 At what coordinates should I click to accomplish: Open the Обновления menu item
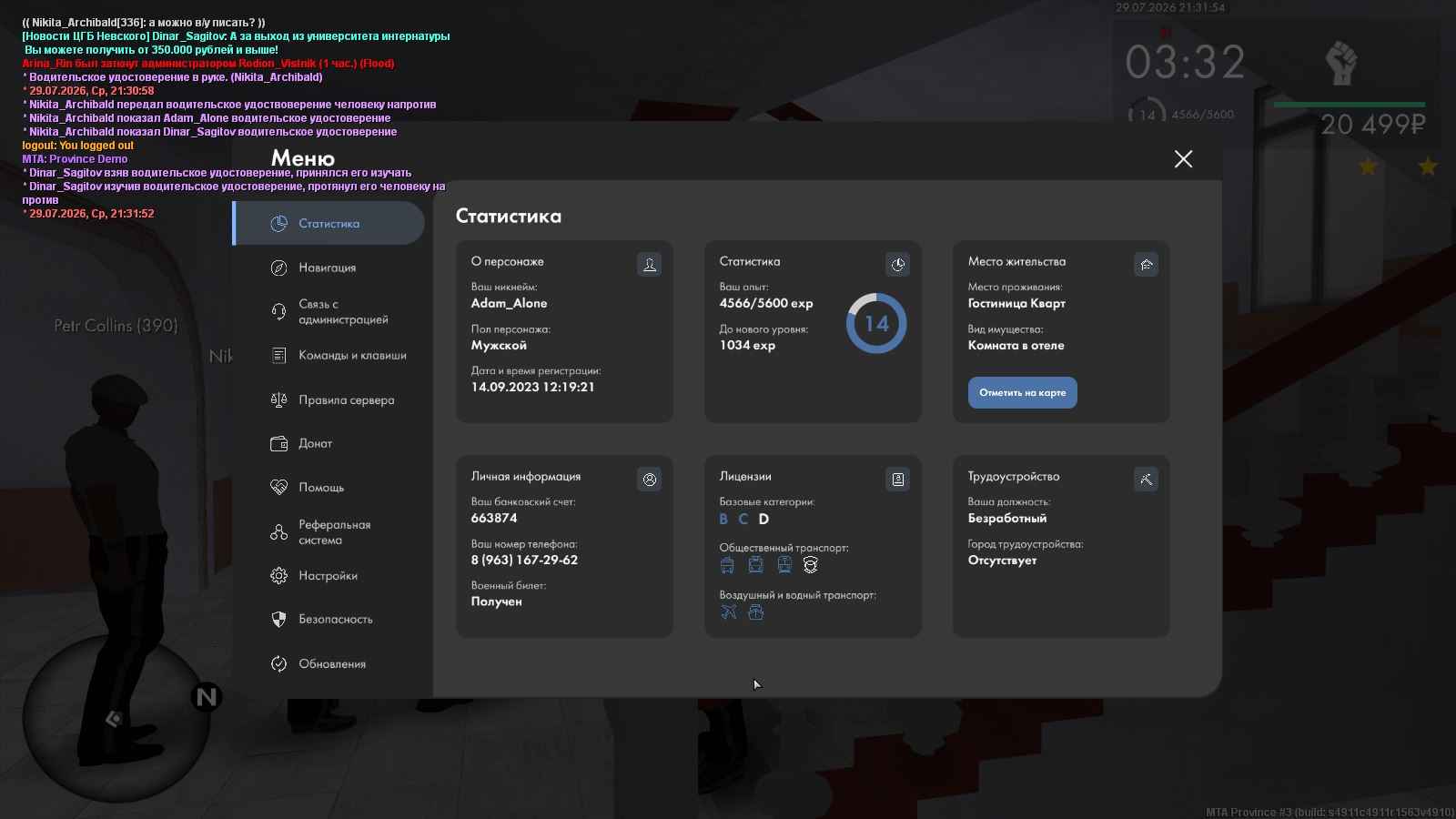coord(333,664)
